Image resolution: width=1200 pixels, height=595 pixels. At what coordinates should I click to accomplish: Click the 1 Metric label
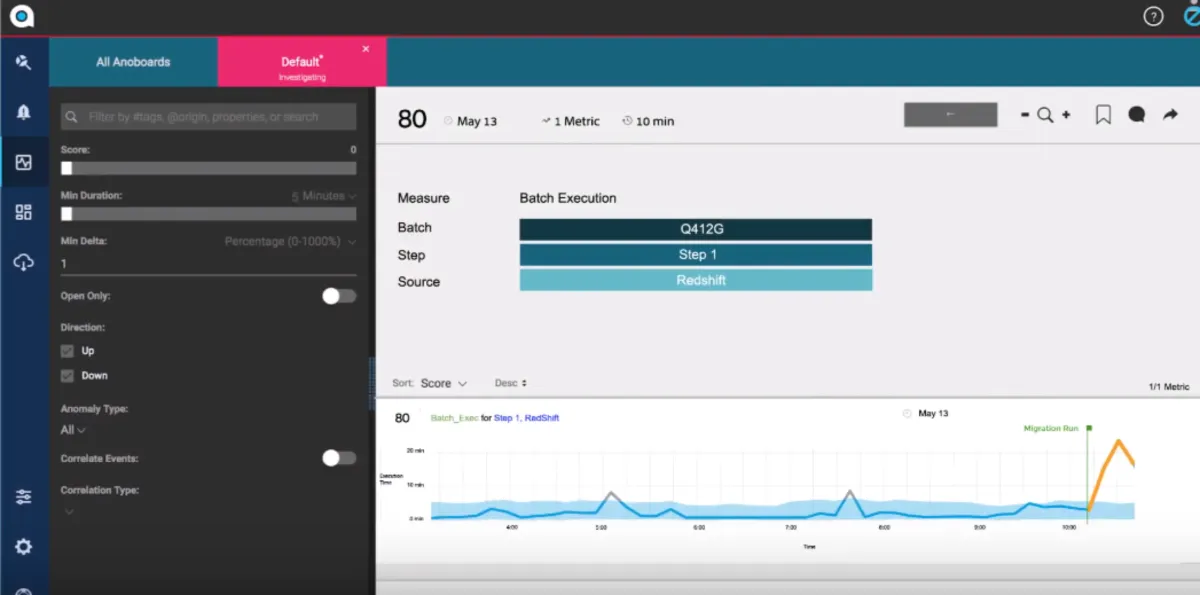coord(578,121)
